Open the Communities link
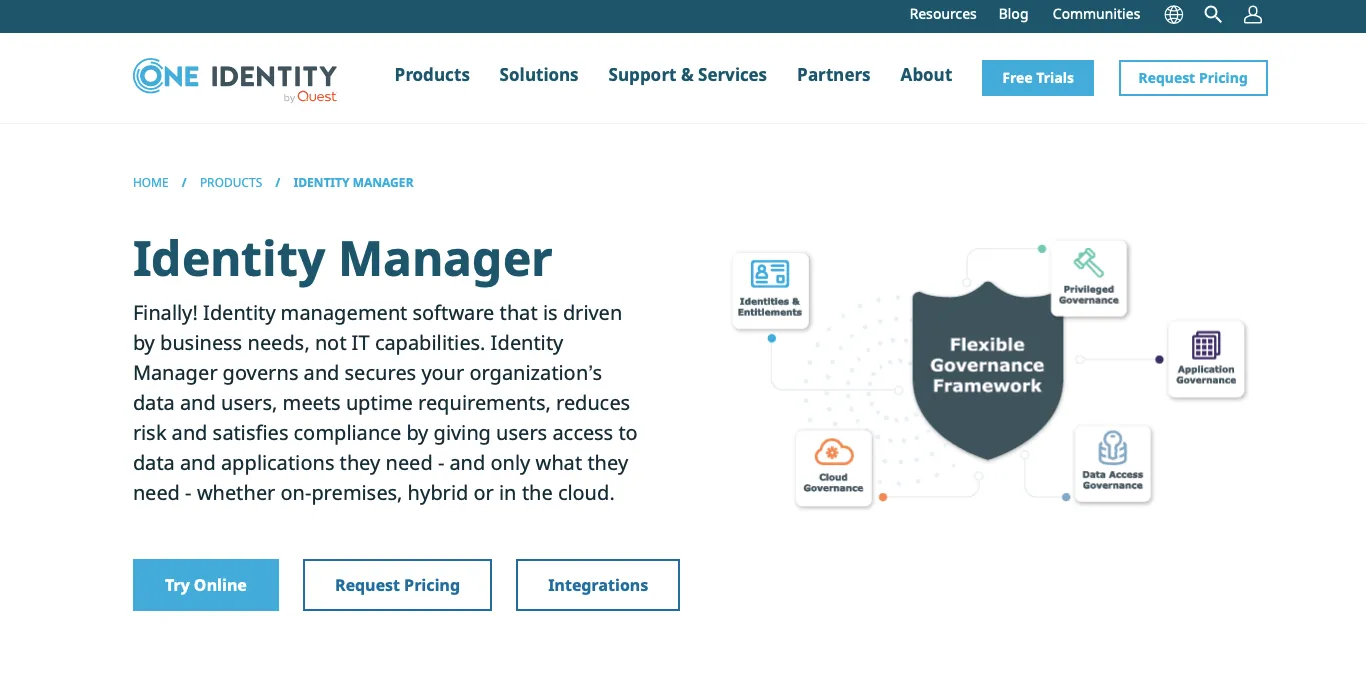 1096,14
